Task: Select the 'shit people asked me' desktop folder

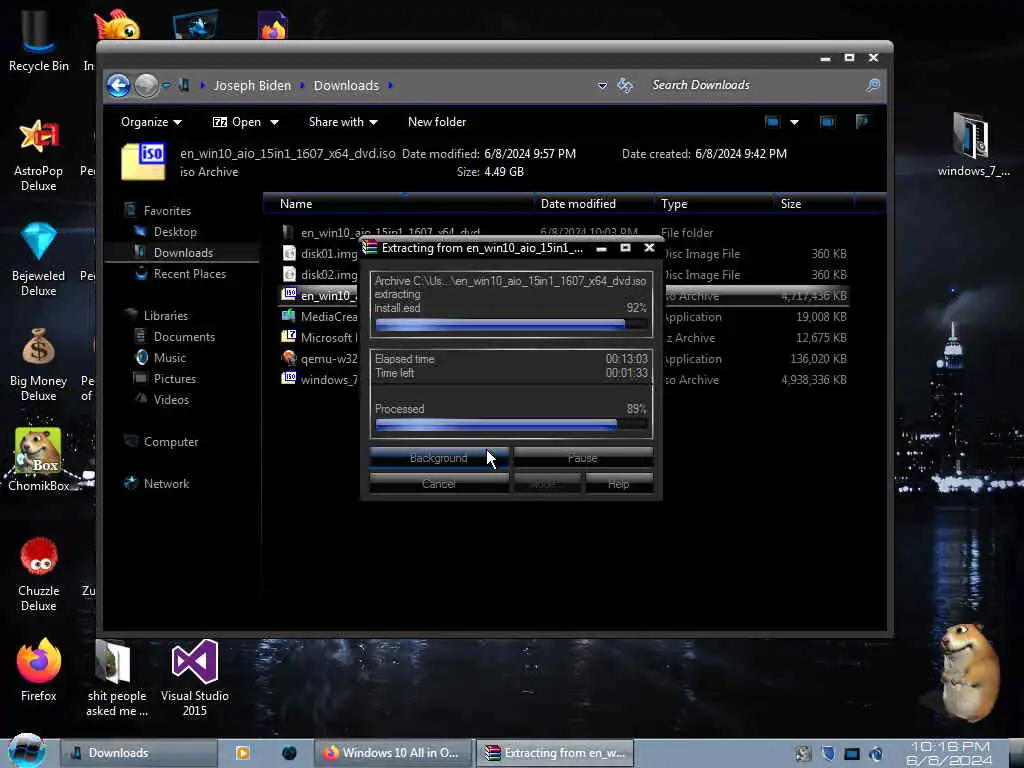Action: [x=117, y=678]
